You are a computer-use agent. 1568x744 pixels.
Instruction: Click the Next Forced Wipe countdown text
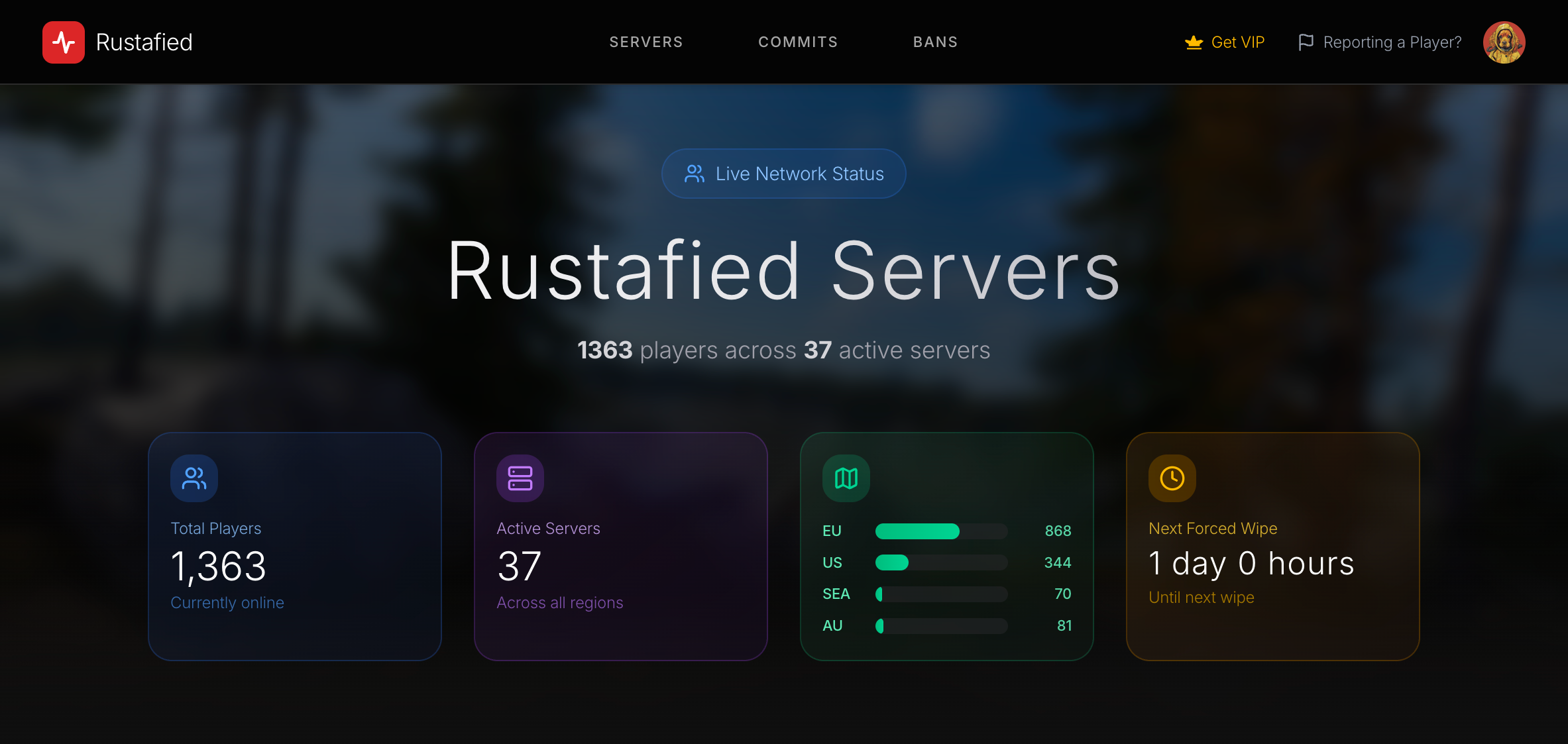[x=1251, y=564]
